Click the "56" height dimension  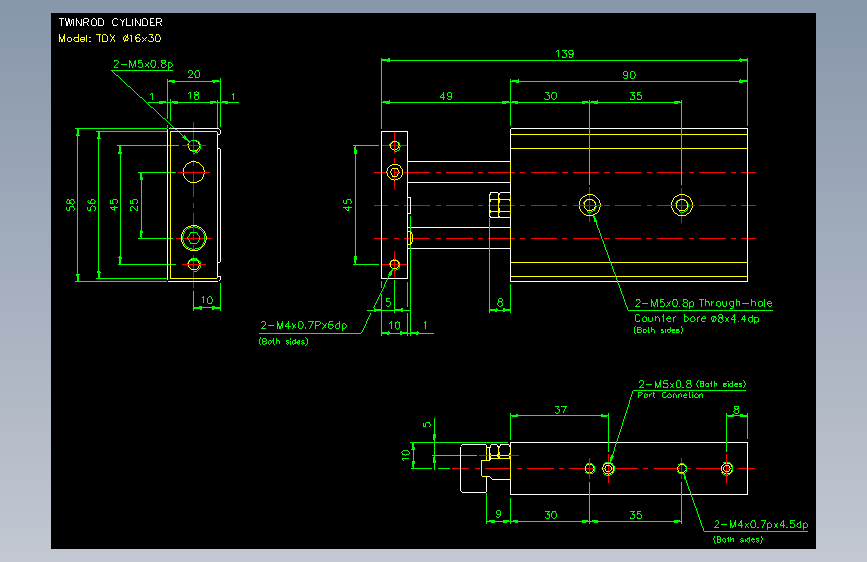click(91, 205)
